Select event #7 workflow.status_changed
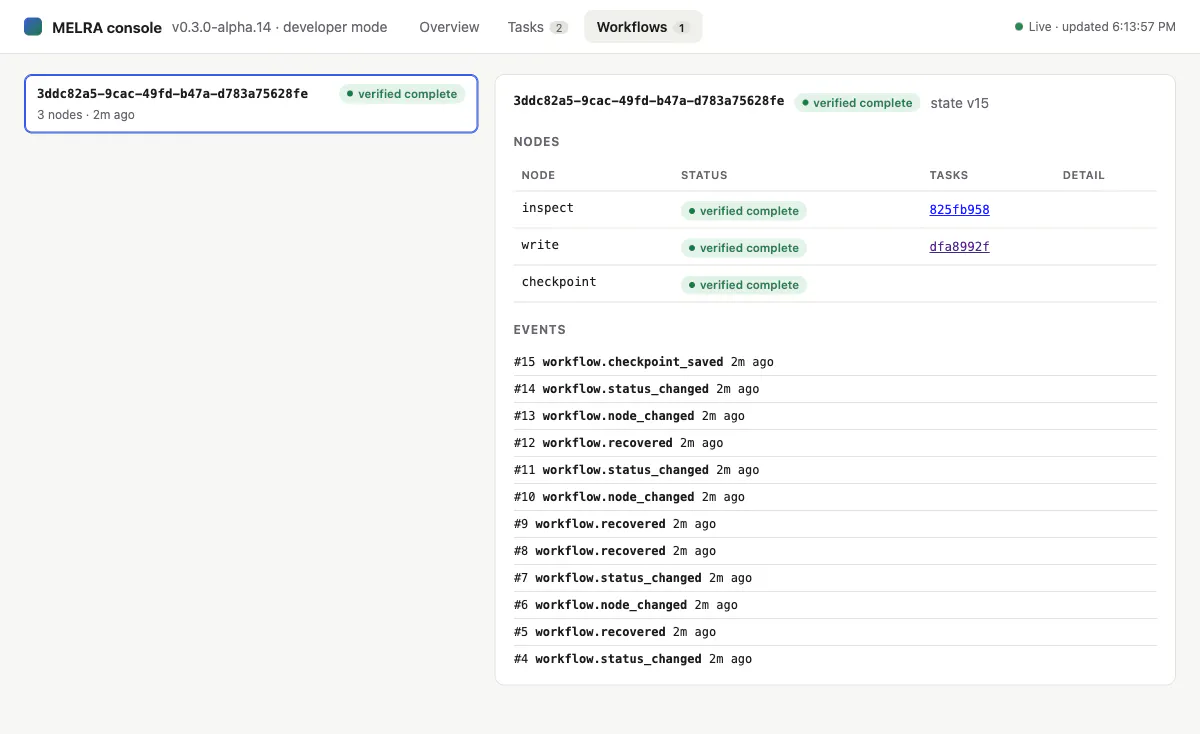1200x734 pixels. click(x=835, y=578)
